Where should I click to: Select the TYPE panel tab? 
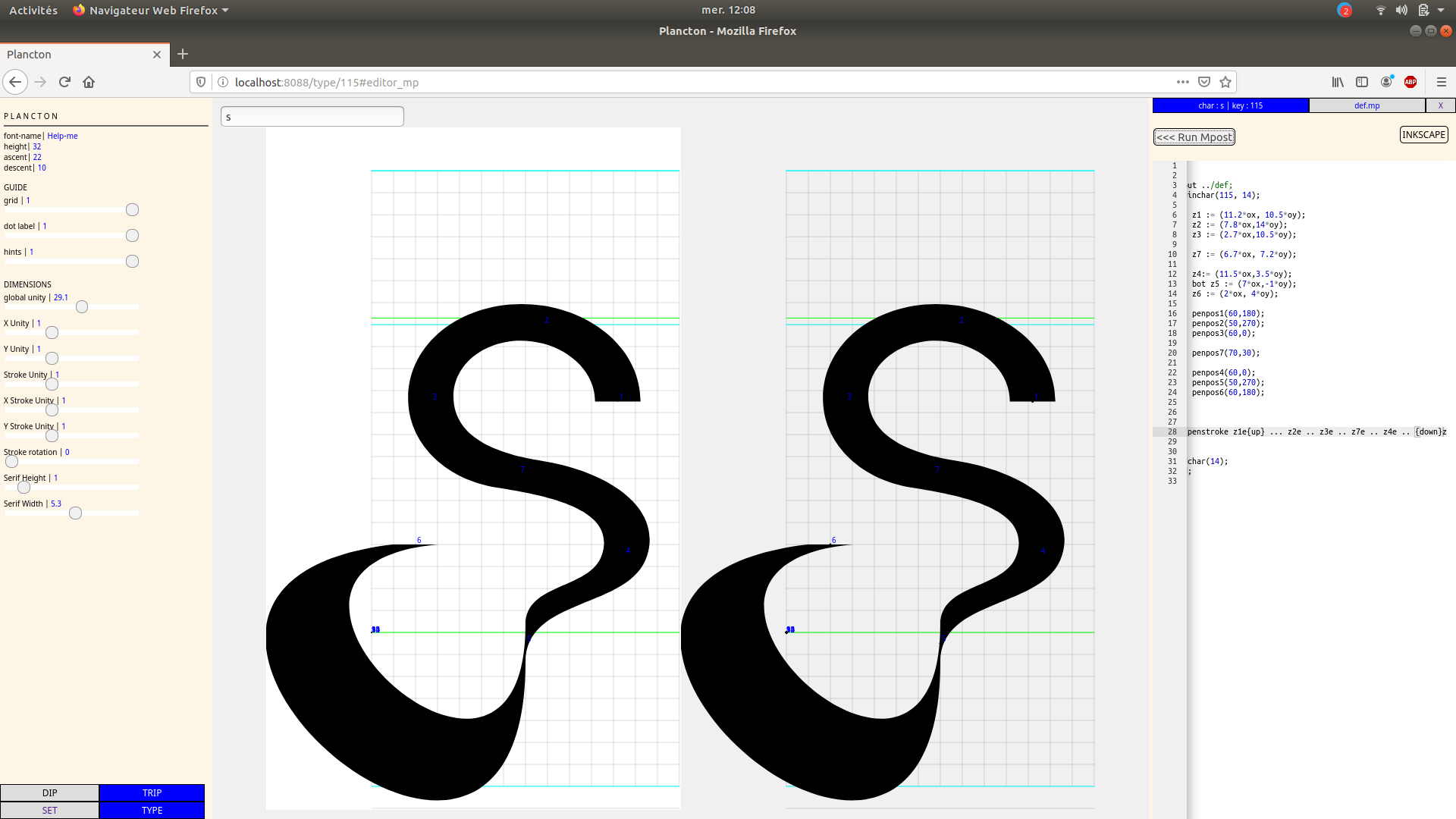[152, 810]
